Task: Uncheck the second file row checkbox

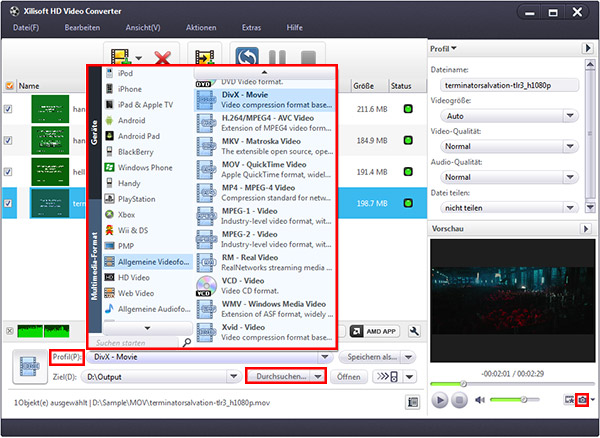Action: pos(8,140)
